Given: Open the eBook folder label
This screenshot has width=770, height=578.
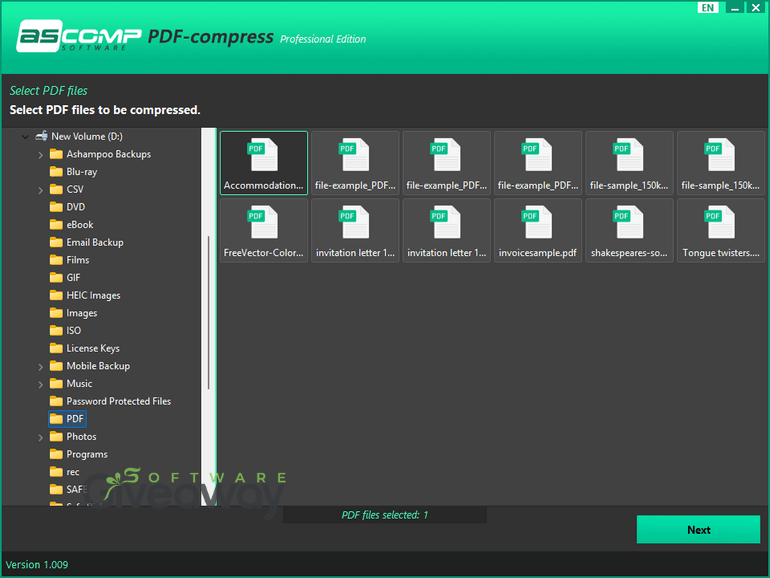Looking at the screenshot, I should point(80,225).
